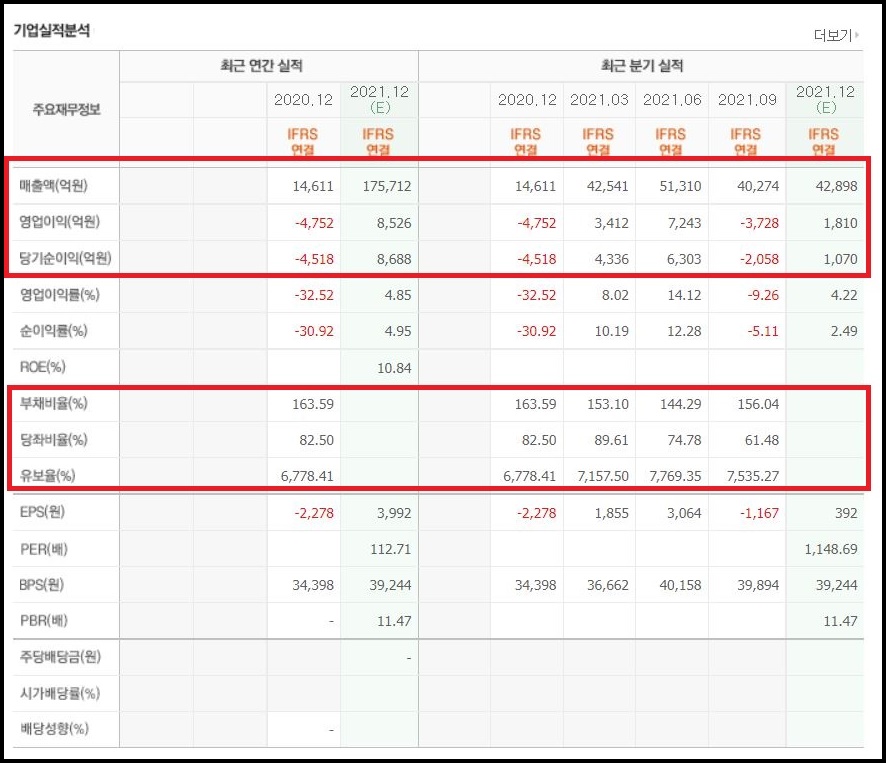Click the net margin value 10.19
Image resolution: width=886 pixels, height=763 pixels.
pos(611,331)
